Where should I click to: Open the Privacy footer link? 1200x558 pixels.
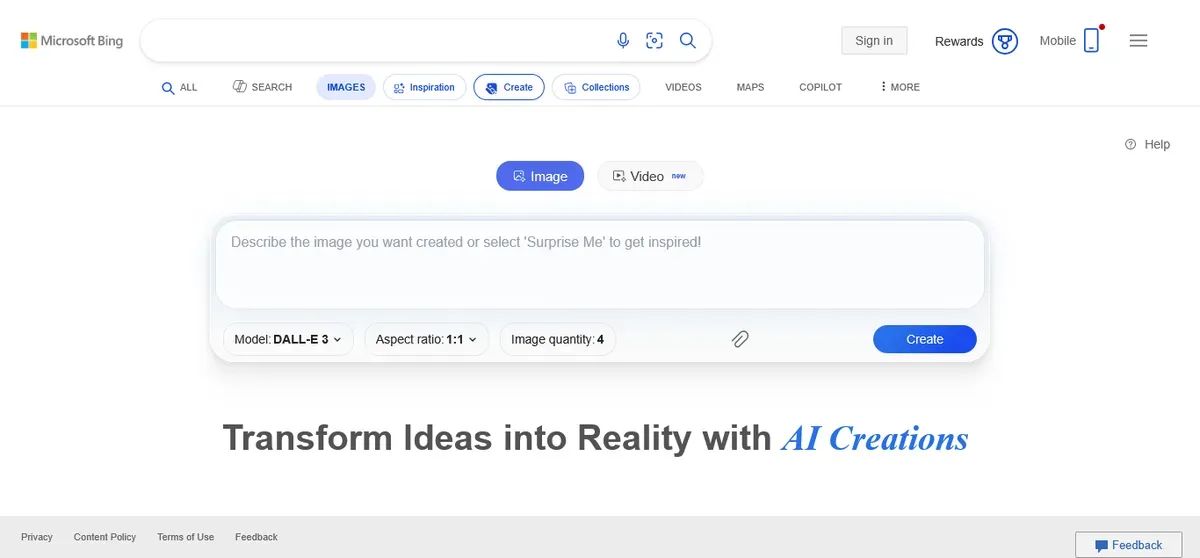[37, 537]
